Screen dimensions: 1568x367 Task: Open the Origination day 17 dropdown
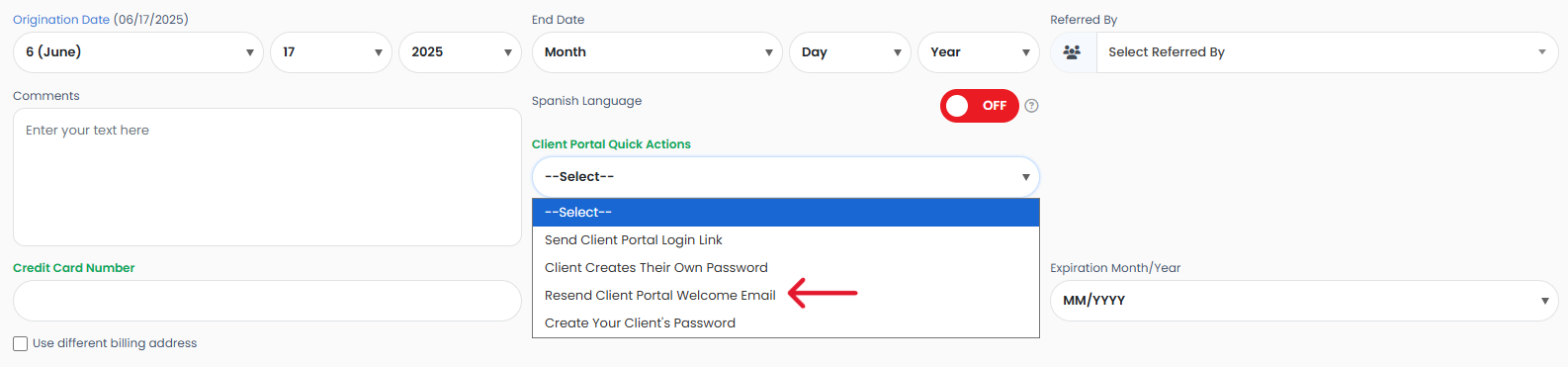pyautogui.click(x=331, y=52)
